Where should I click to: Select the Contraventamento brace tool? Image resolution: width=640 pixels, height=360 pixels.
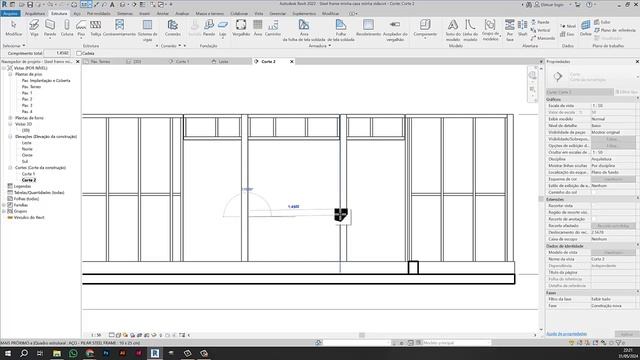pos(119,28)
